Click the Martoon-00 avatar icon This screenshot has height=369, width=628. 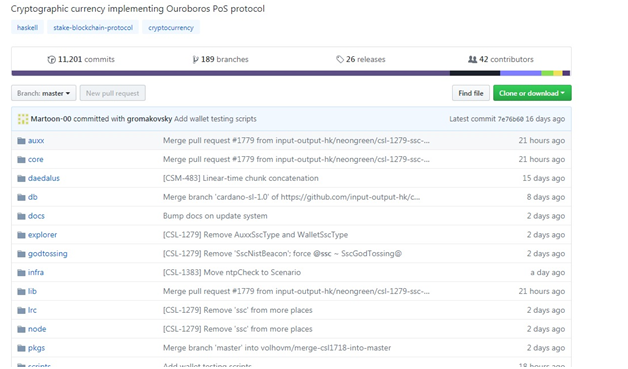[23, 119]
